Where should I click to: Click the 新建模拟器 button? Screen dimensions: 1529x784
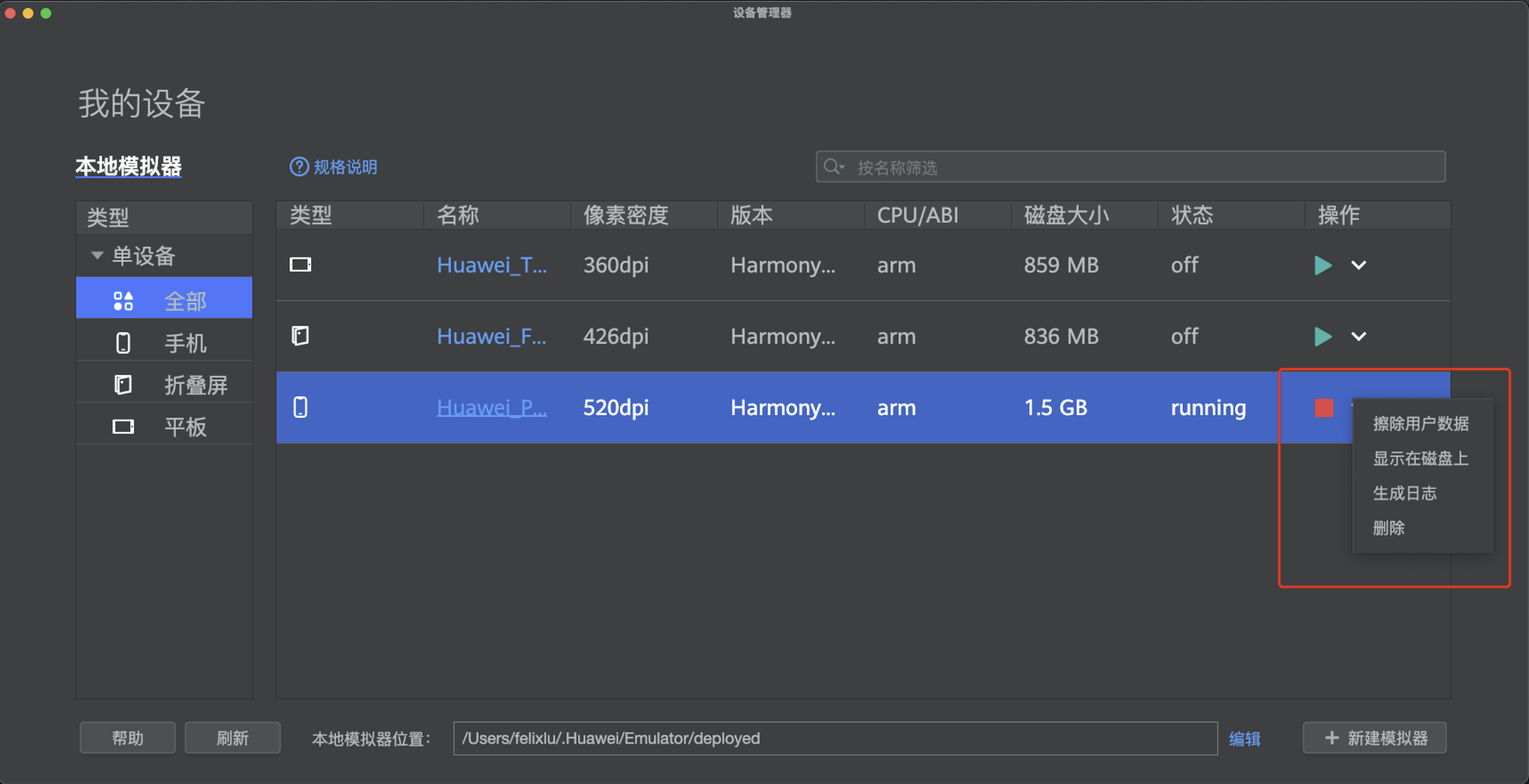click(1375, 738)
